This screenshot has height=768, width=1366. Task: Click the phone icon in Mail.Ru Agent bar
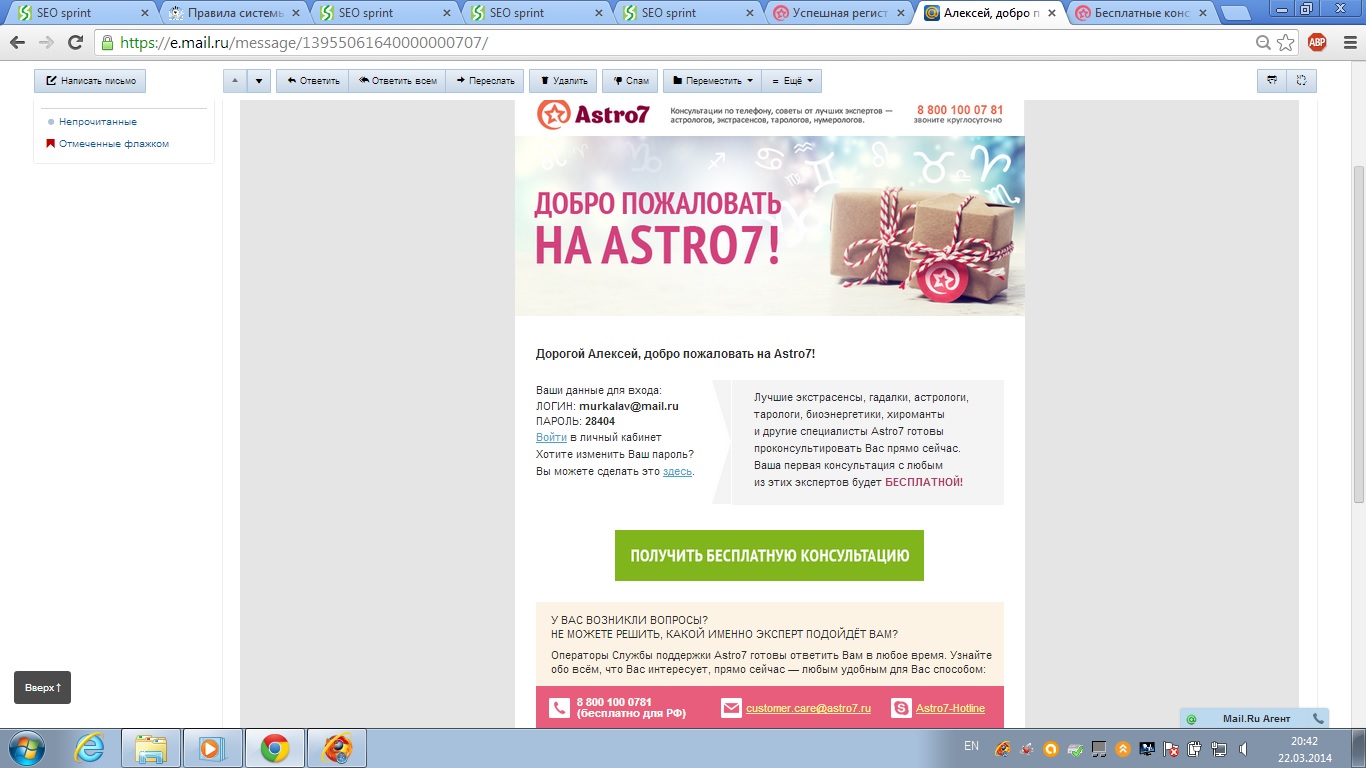pos(1318,718)
